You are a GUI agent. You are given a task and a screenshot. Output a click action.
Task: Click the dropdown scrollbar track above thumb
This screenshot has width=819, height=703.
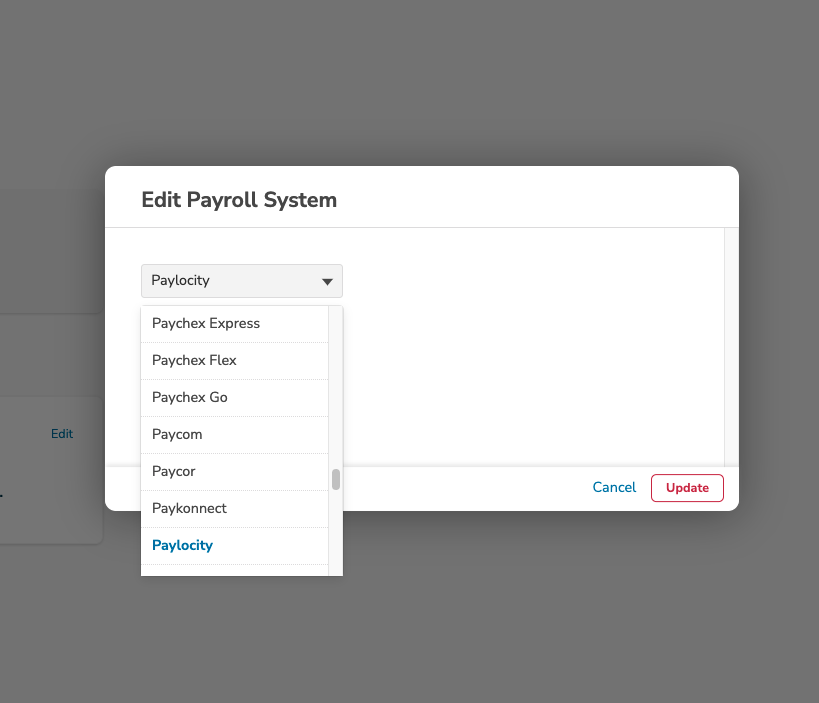click(336, 386)
